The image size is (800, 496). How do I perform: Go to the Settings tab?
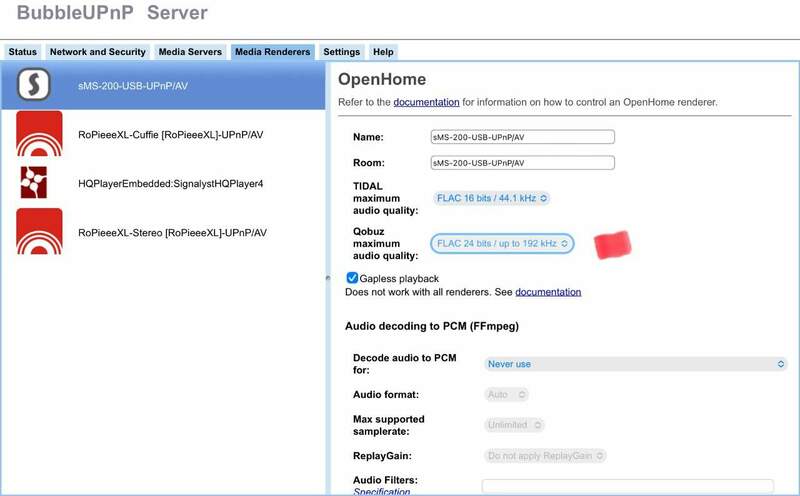(341, 52)
